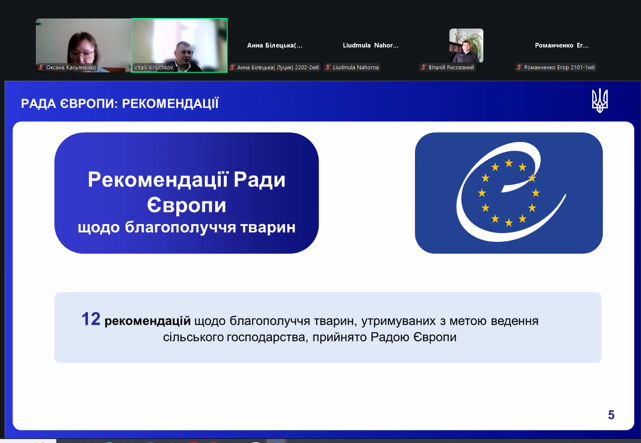This screenshot has width=641, height=443.
Task: Click the Романченко Егор 2101-1мб name label
Action: (559, 67)
